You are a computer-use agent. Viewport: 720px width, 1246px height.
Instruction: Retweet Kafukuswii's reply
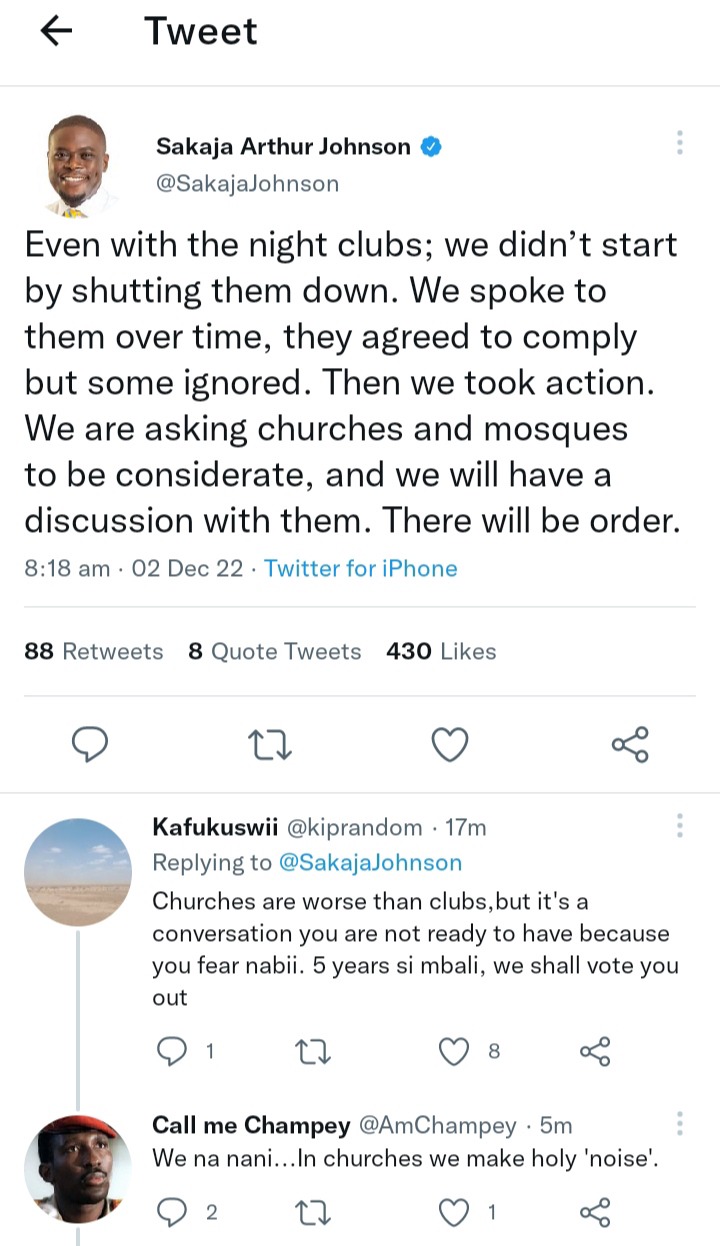[x=314, y=1050]
